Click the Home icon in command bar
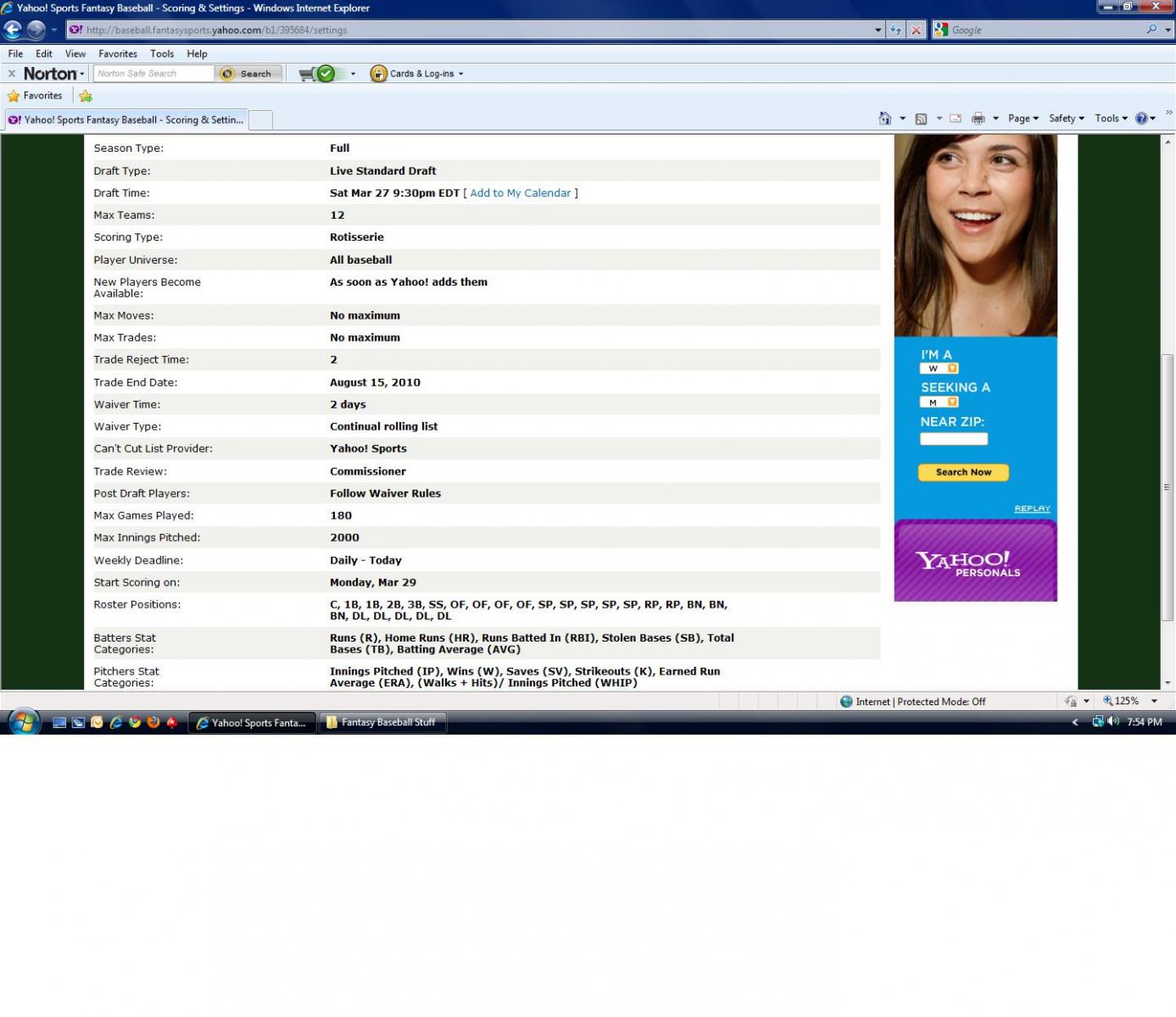Screen dimensions: 1176x1017 885,119
